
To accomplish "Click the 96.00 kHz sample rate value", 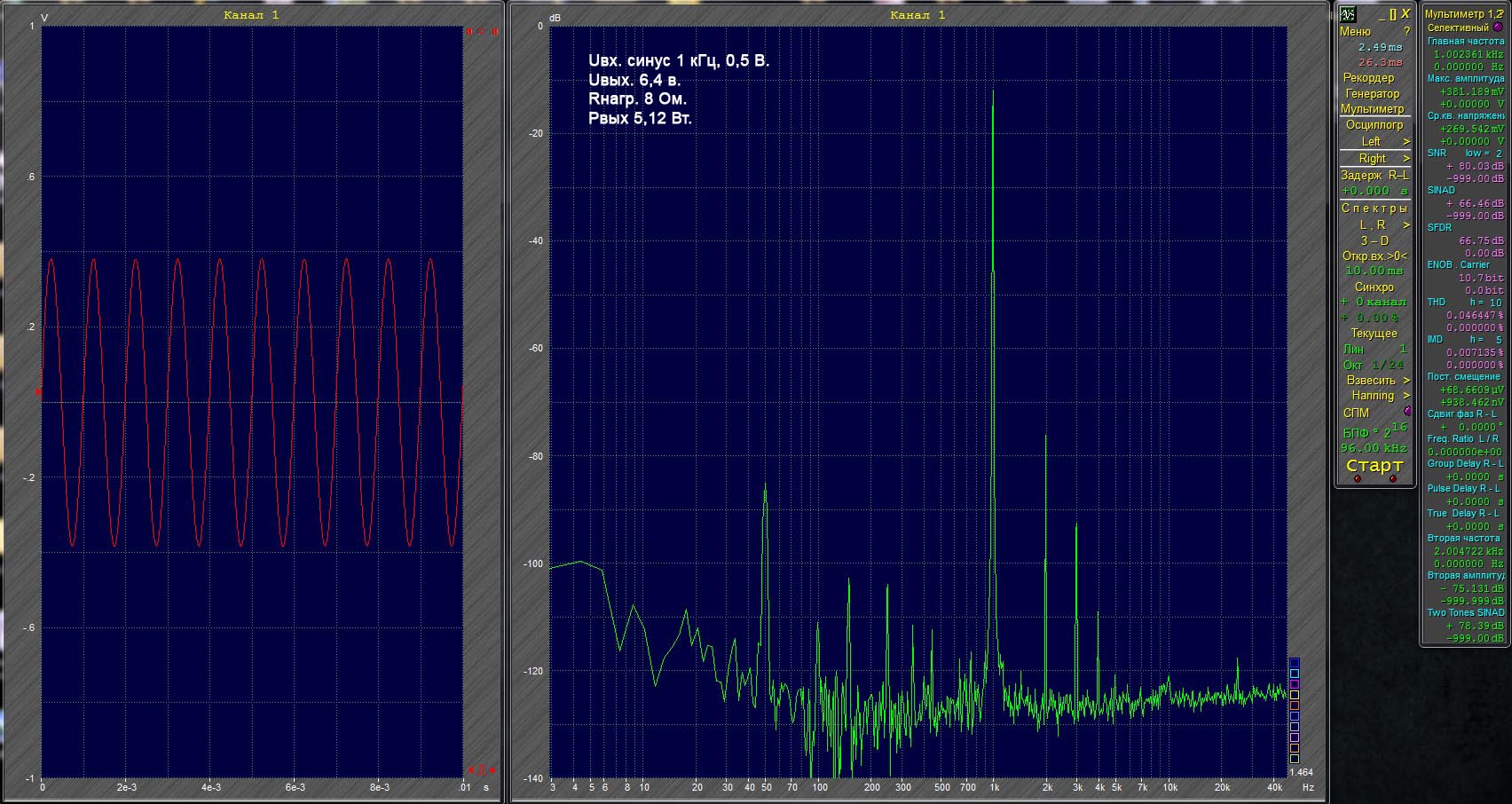I will [1374, 448].
